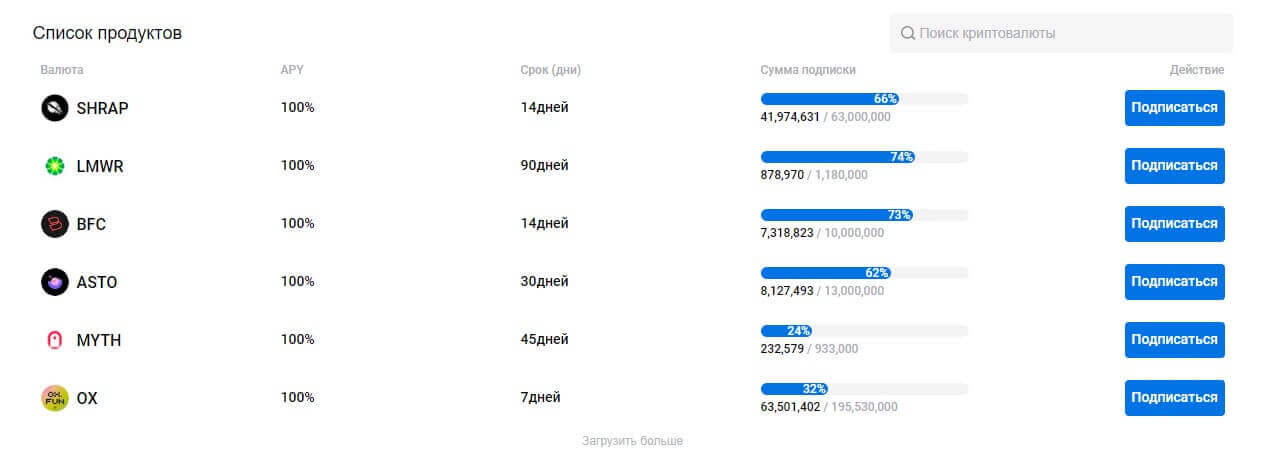Load more products via Загрузить больше
Viewport: 1277px width, 454px height.
(632, 441)
